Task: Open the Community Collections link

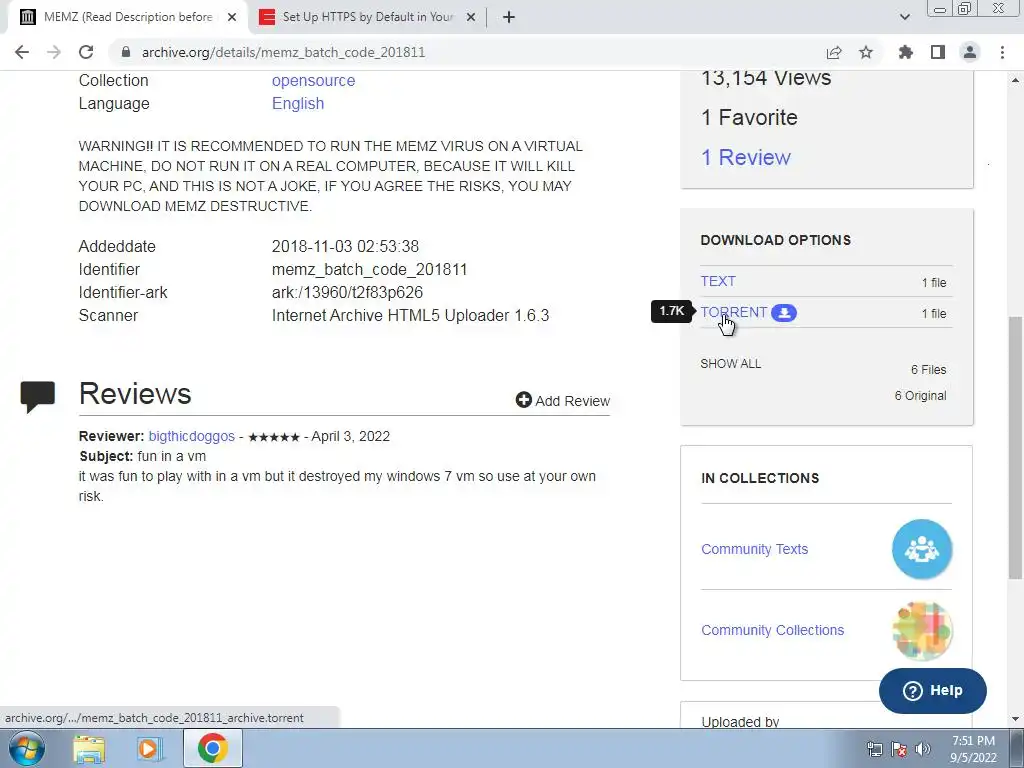Action: coord(773,630)
